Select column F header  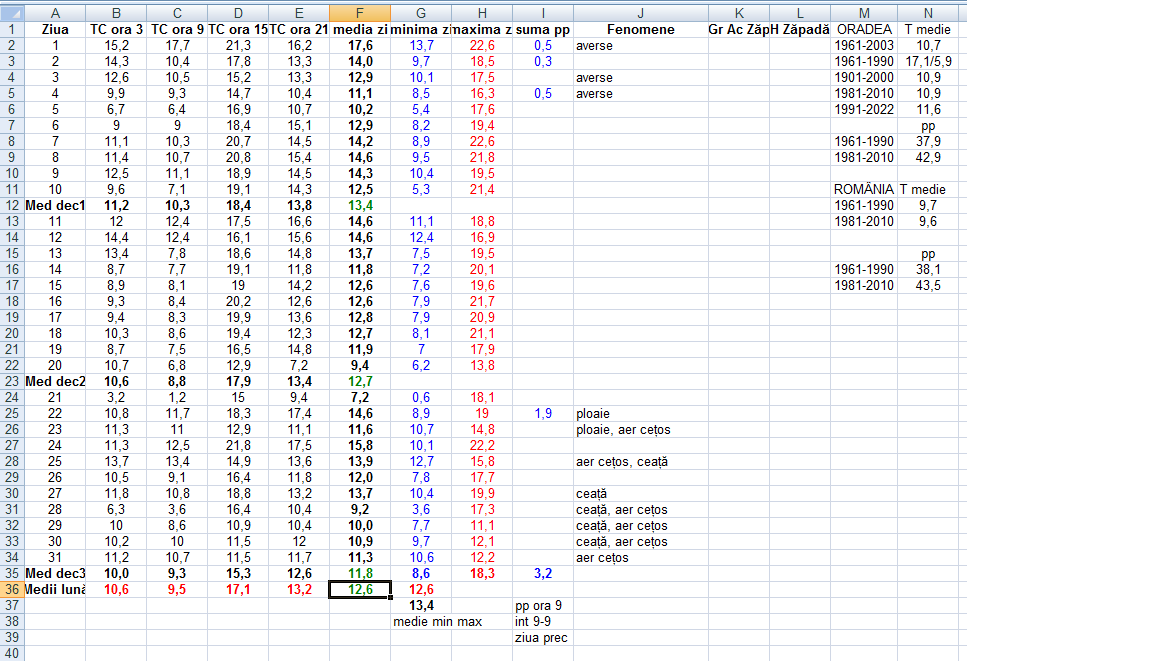[x=360, y=13]
